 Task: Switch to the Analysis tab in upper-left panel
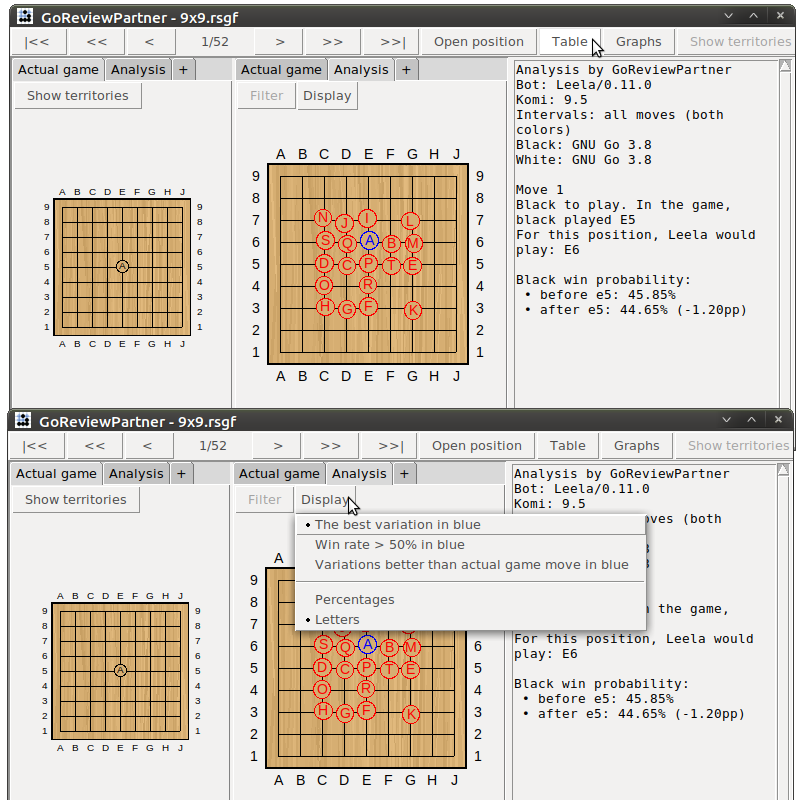[x=138, y=70]
